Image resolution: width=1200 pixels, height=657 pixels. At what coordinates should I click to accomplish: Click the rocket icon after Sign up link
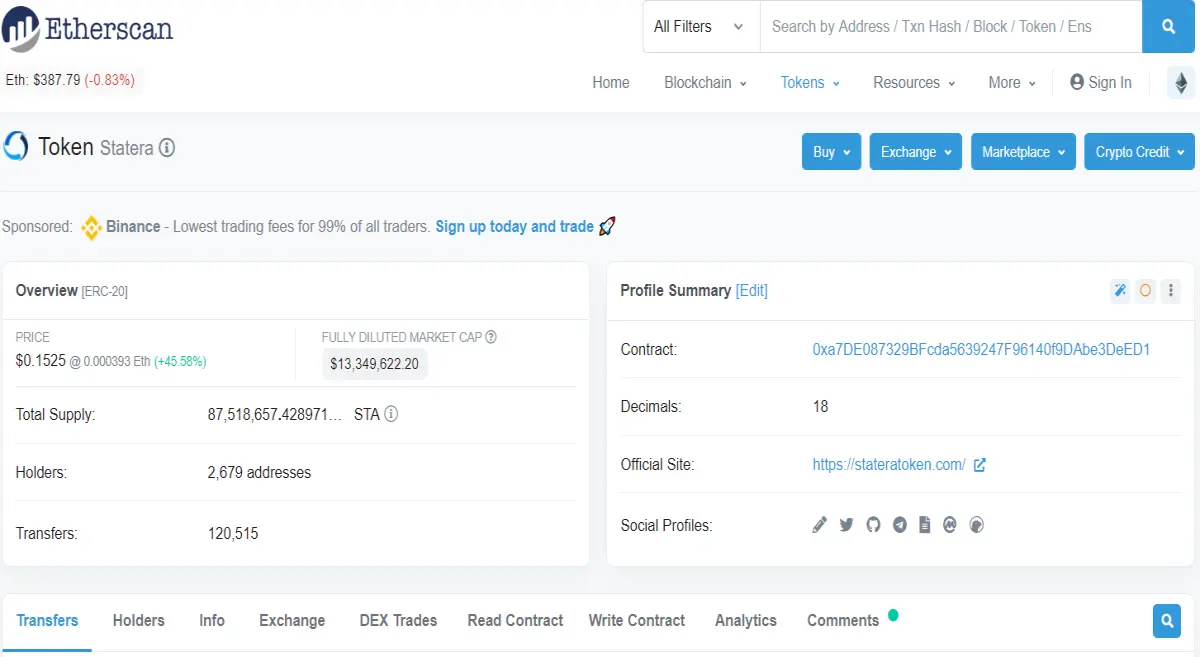click(607, 227)
